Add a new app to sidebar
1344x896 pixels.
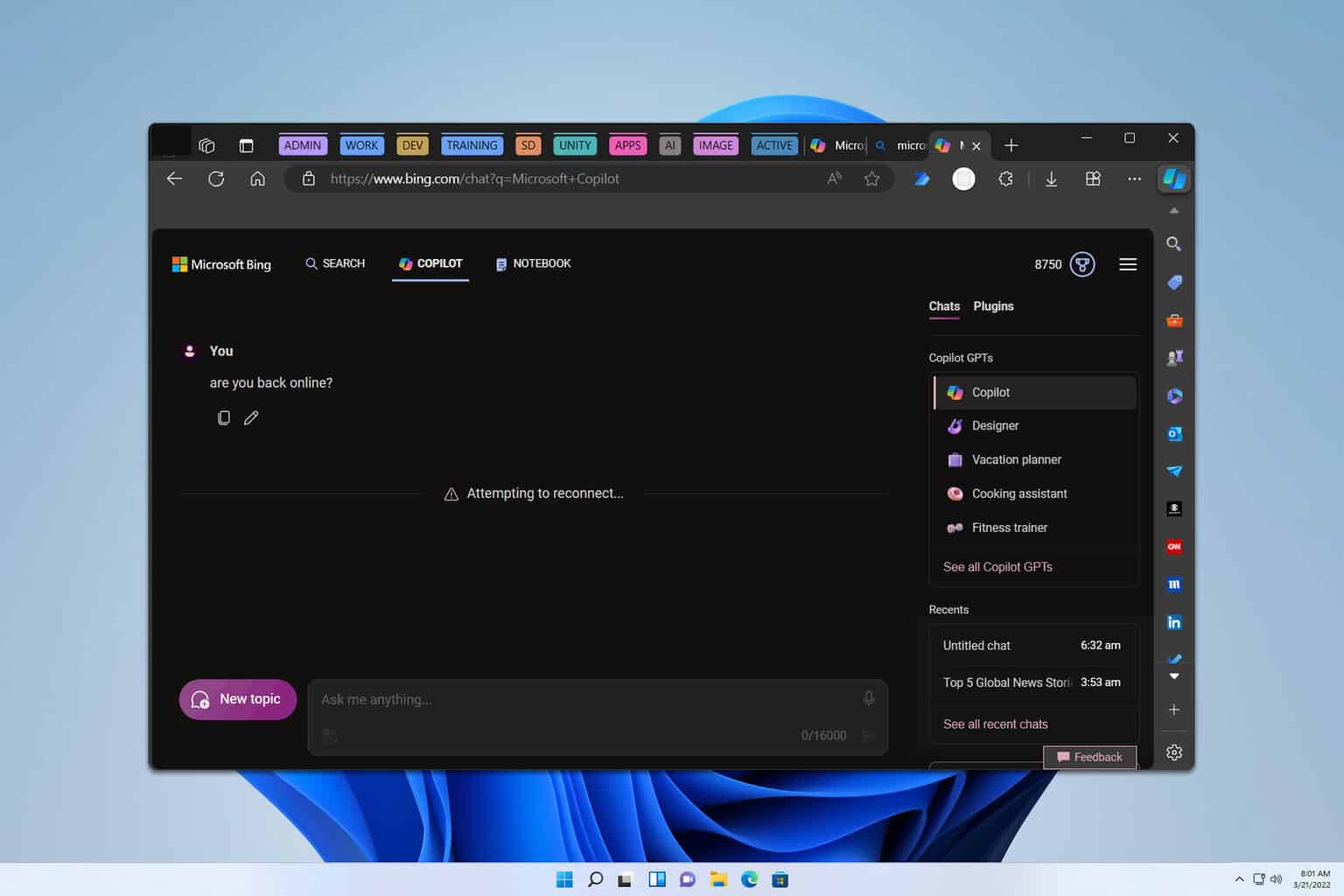[x=1174, y=710]
